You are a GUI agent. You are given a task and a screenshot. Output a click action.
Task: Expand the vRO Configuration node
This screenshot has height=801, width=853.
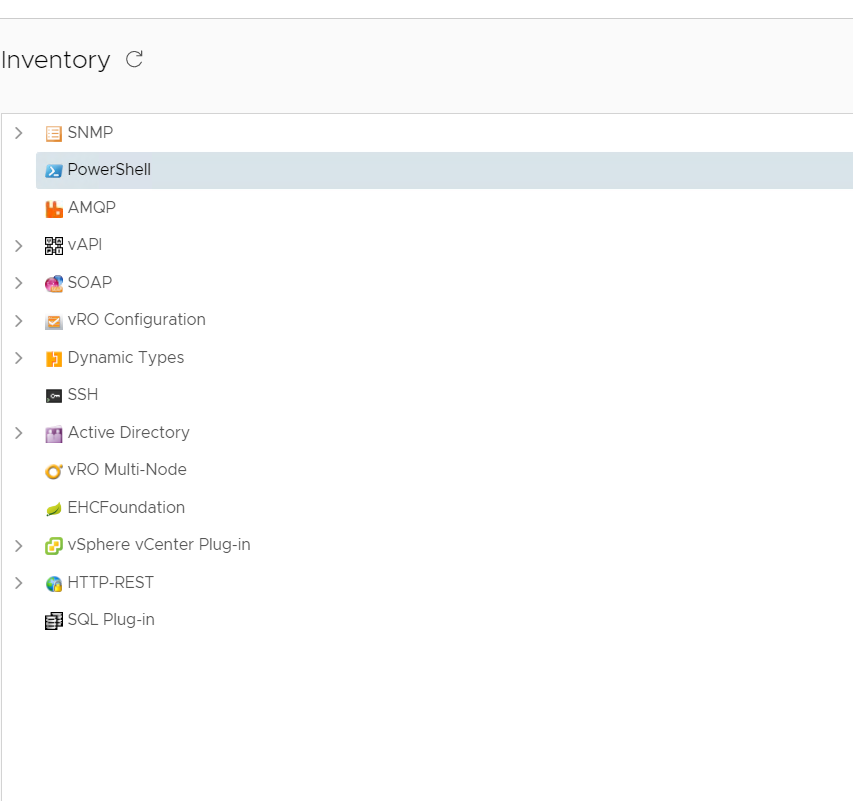click(18, 320)
